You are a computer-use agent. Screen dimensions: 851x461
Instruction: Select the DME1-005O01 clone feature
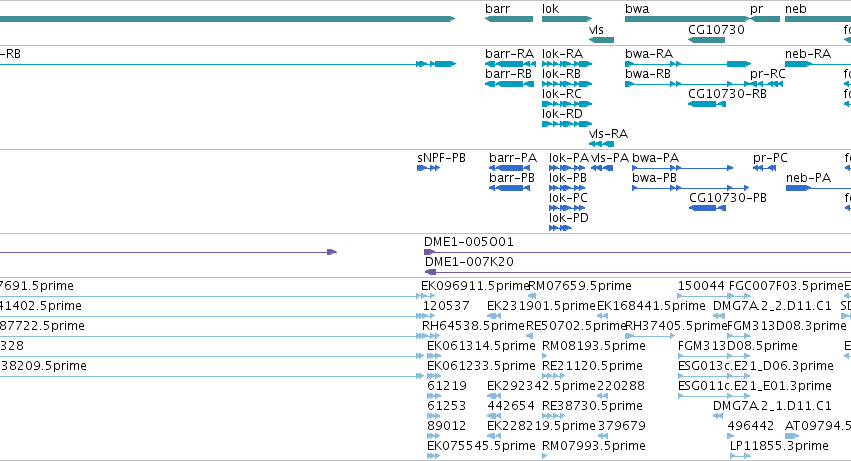point(637,252)
